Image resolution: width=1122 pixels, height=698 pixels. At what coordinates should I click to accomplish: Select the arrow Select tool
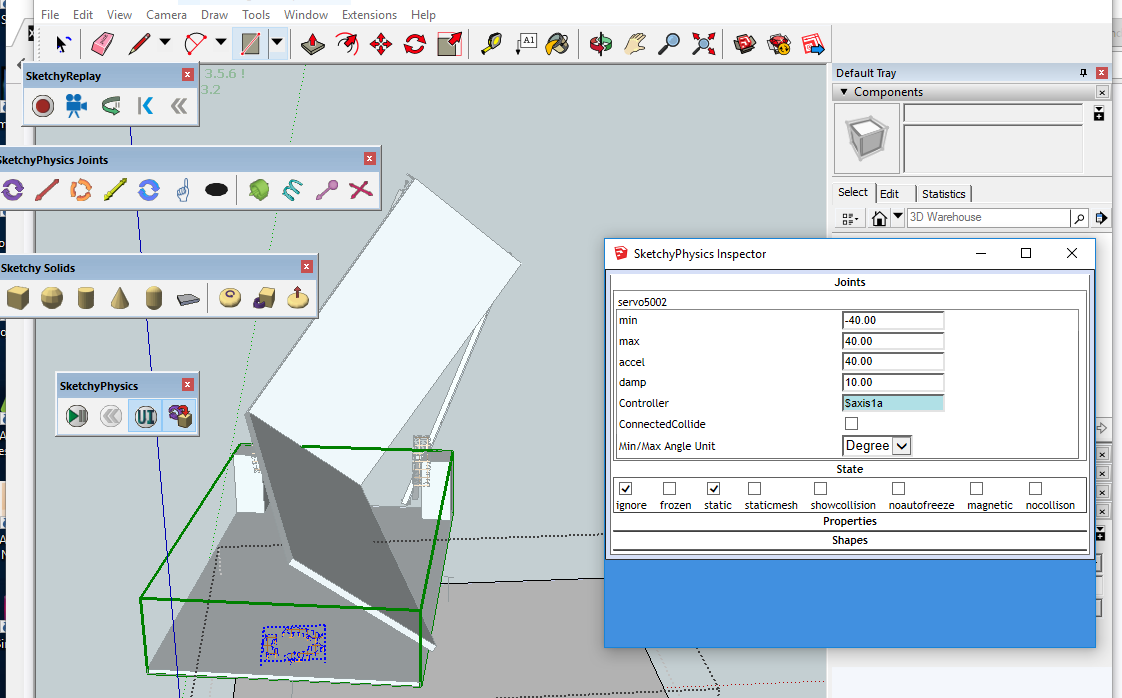coord(62,44)
